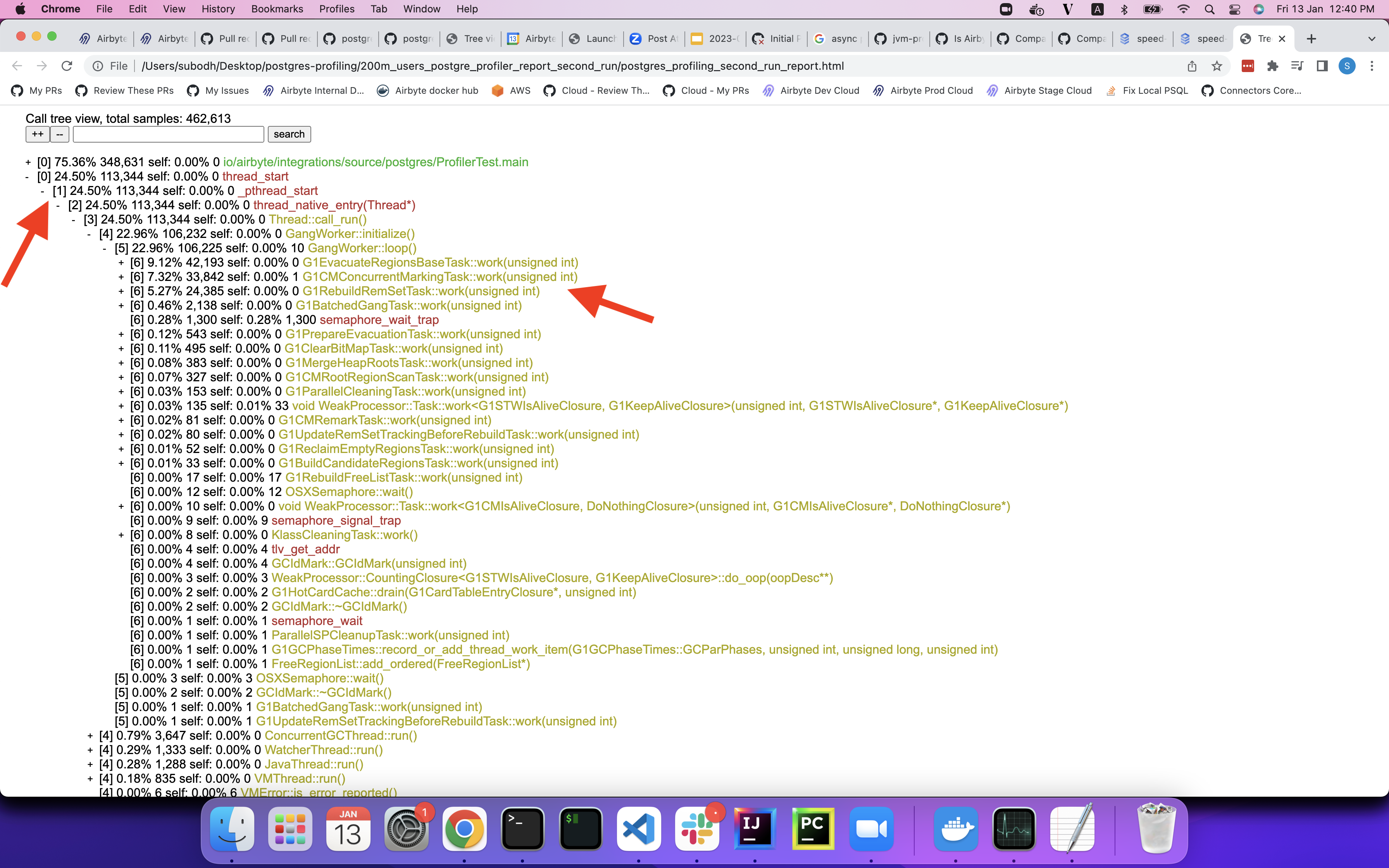Launch PyCharm from the Dock
The width and height of the screenshot is (1389, 868).
(813, 829)
